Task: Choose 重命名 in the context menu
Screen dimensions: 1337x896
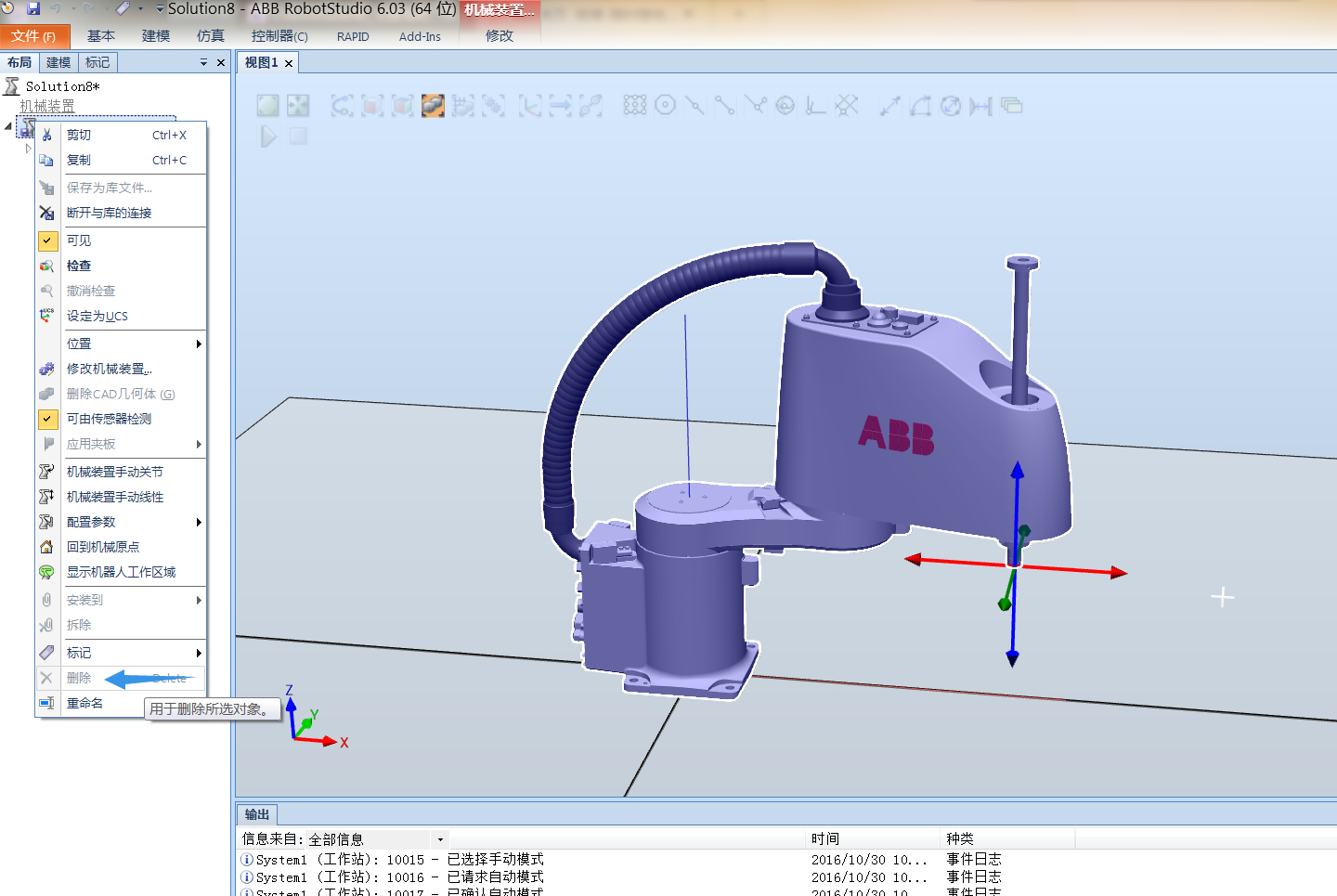Action: click(84, 703)
